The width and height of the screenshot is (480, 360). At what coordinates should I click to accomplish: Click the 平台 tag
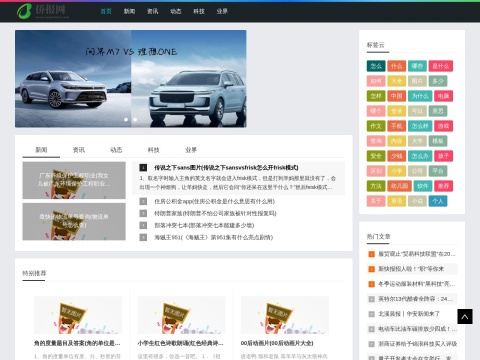(438, 171)
